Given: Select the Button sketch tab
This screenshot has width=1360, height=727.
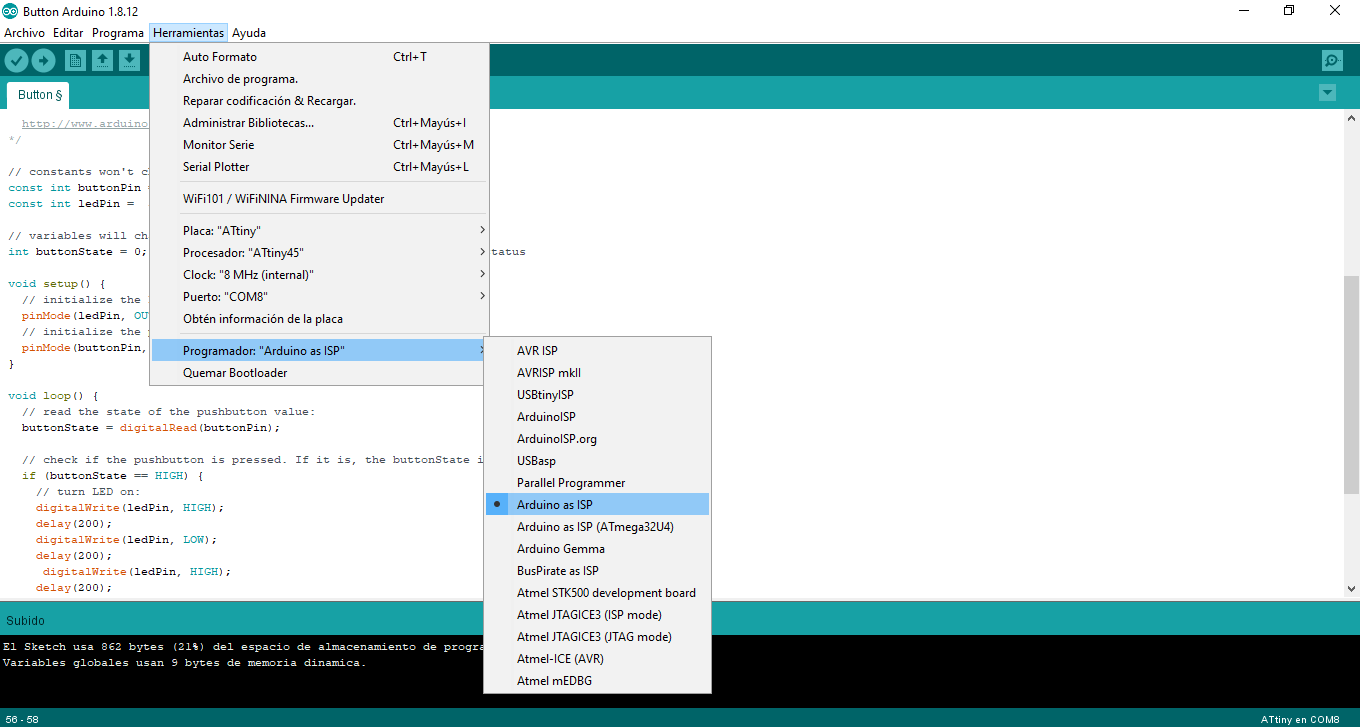Looking at the screenshot, I should tap(40, 95).
